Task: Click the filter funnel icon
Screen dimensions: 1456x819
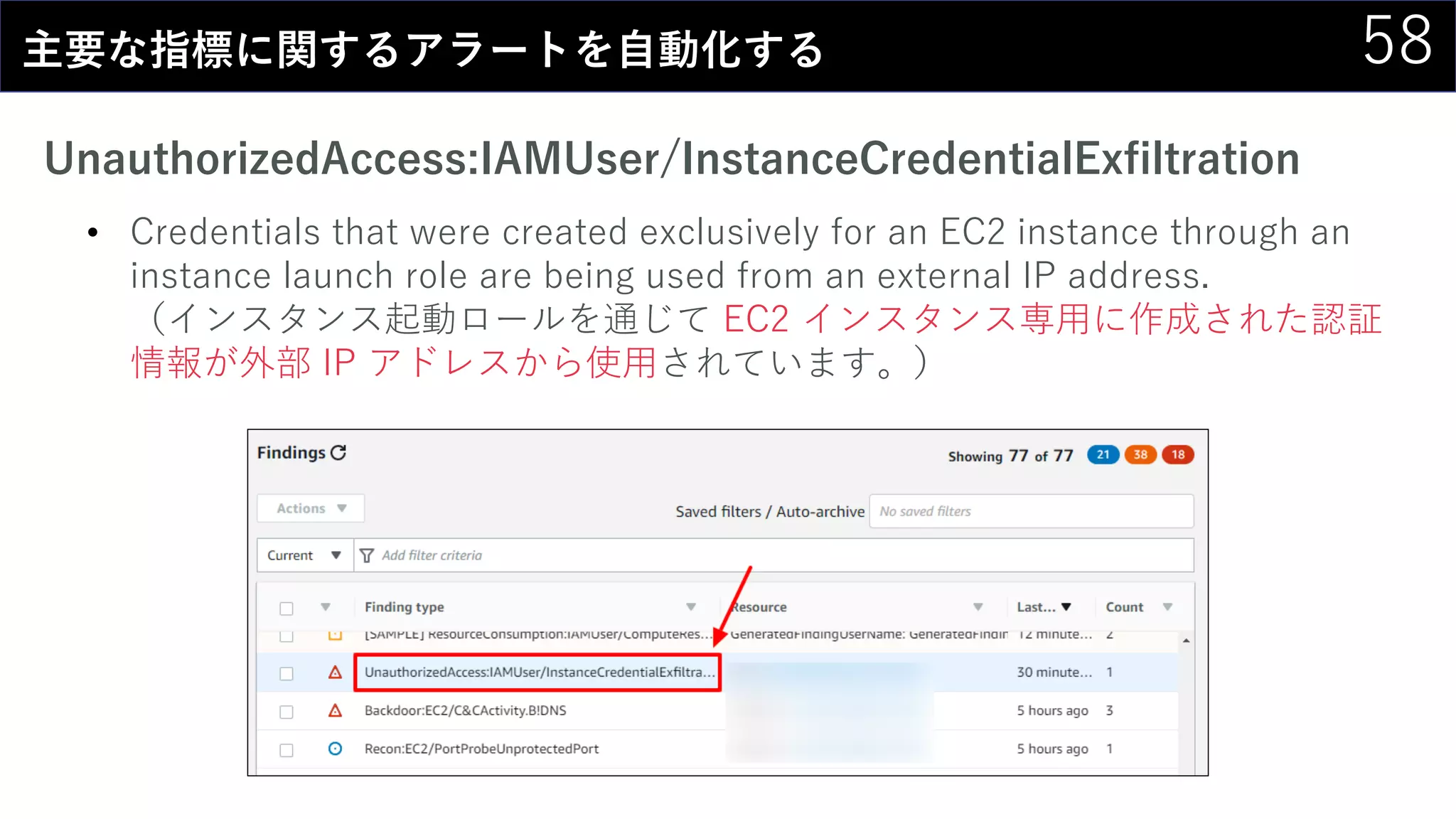Action: pos(367,555)
